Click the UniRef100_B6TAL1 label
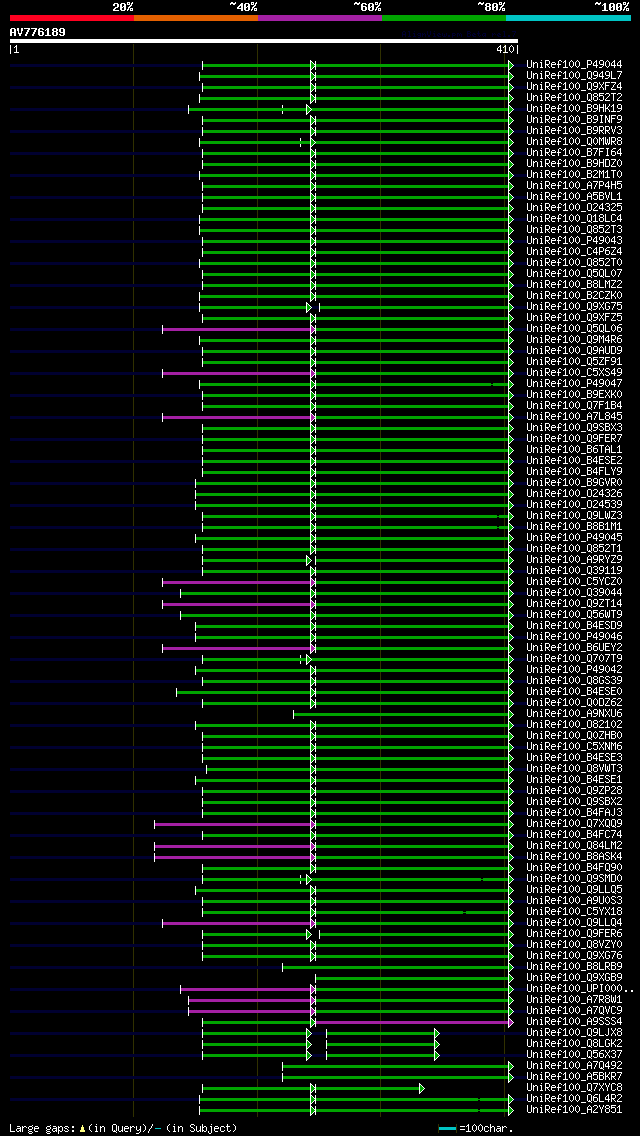640x1136 pixels. pos(574,450)
